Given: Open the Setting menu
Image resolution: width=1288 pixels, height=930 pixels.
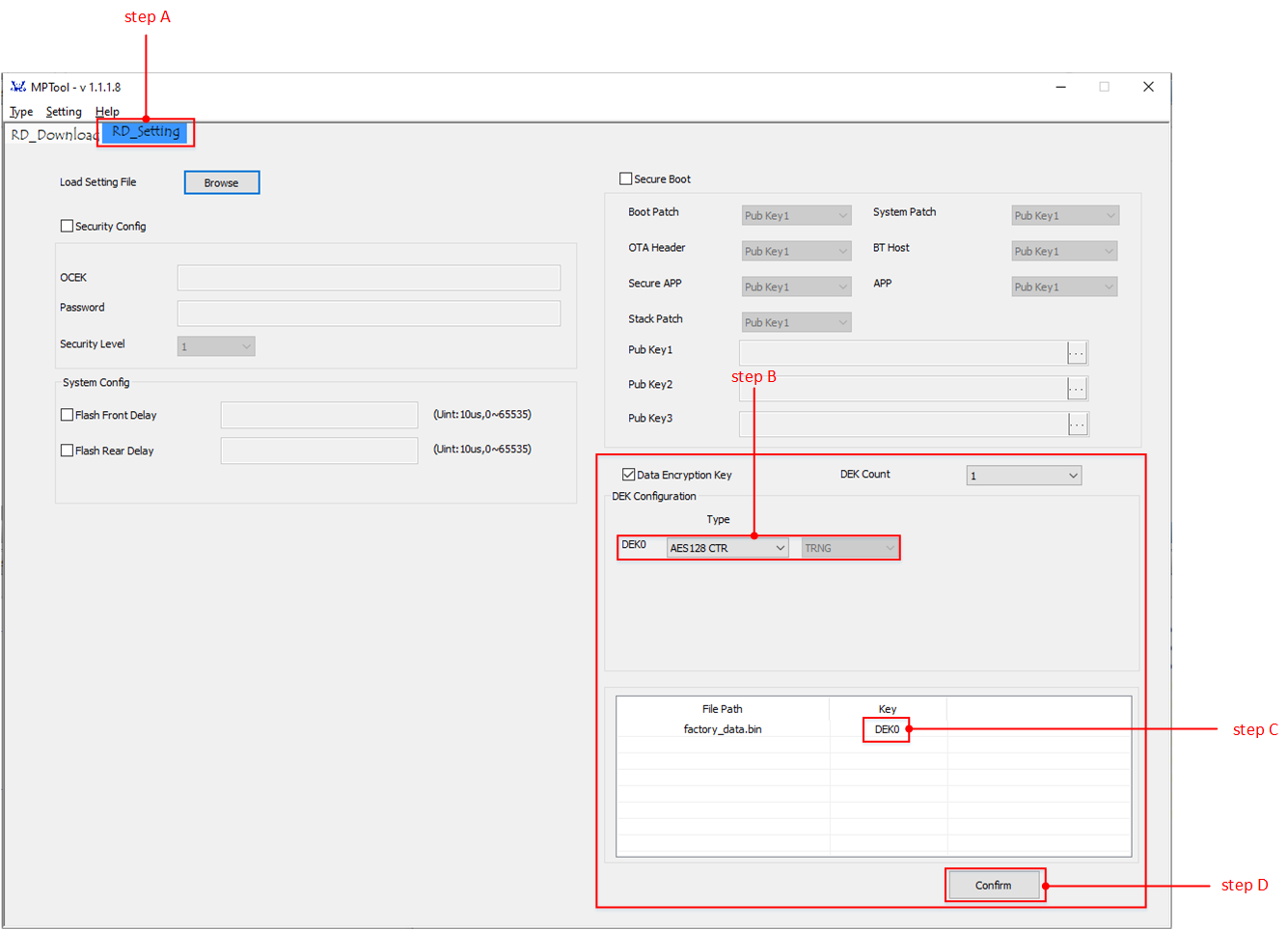Looking at the screenshot, I should pos(64,111).
